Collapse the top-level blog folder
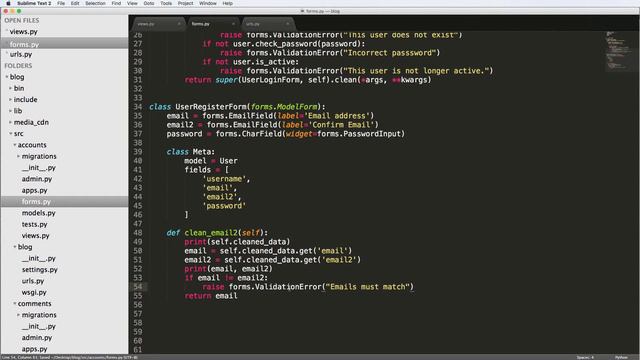Screen dimensions: 640x360 (7, 77)
